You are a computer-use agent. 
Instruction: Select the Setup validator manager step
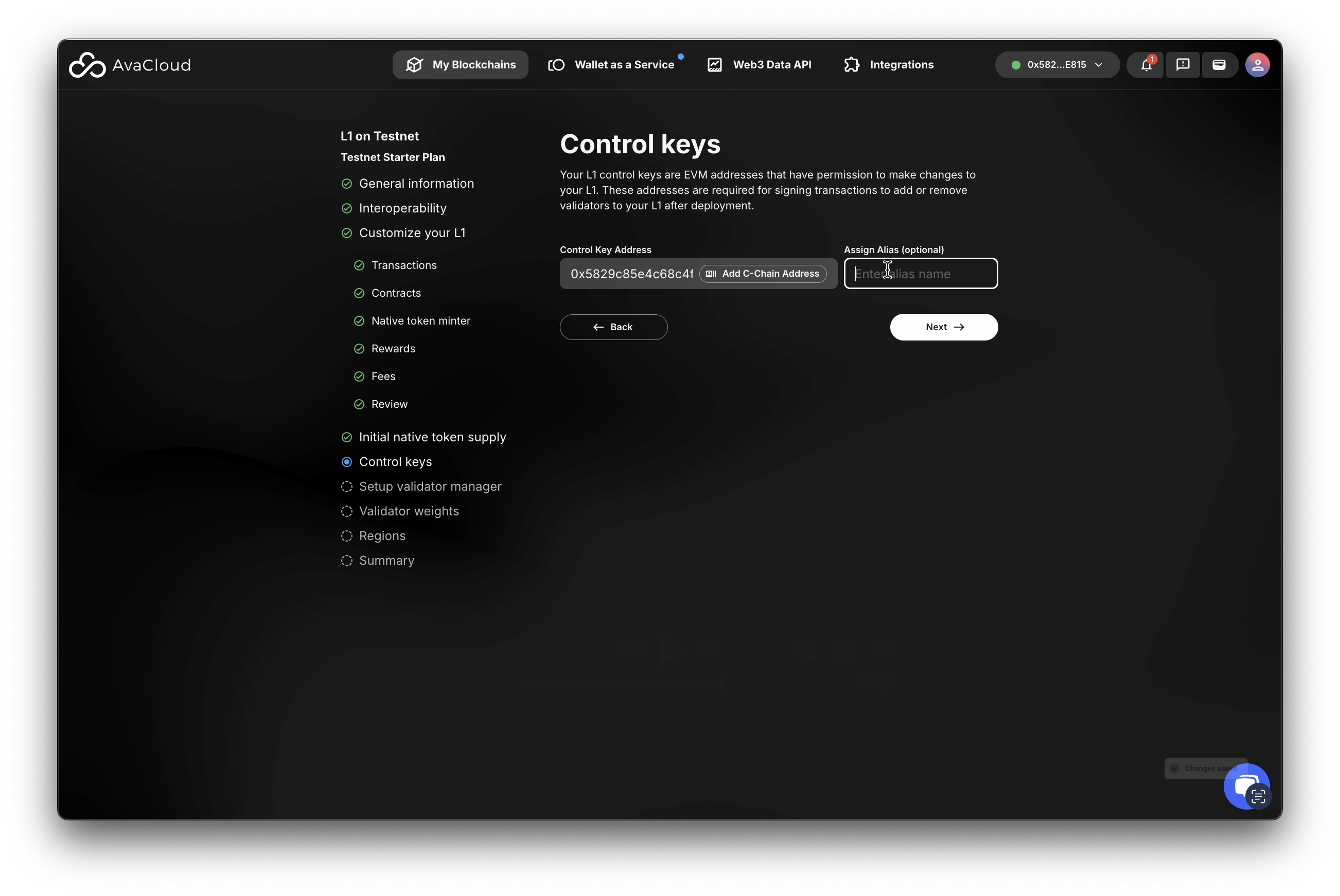pos(430,486)
